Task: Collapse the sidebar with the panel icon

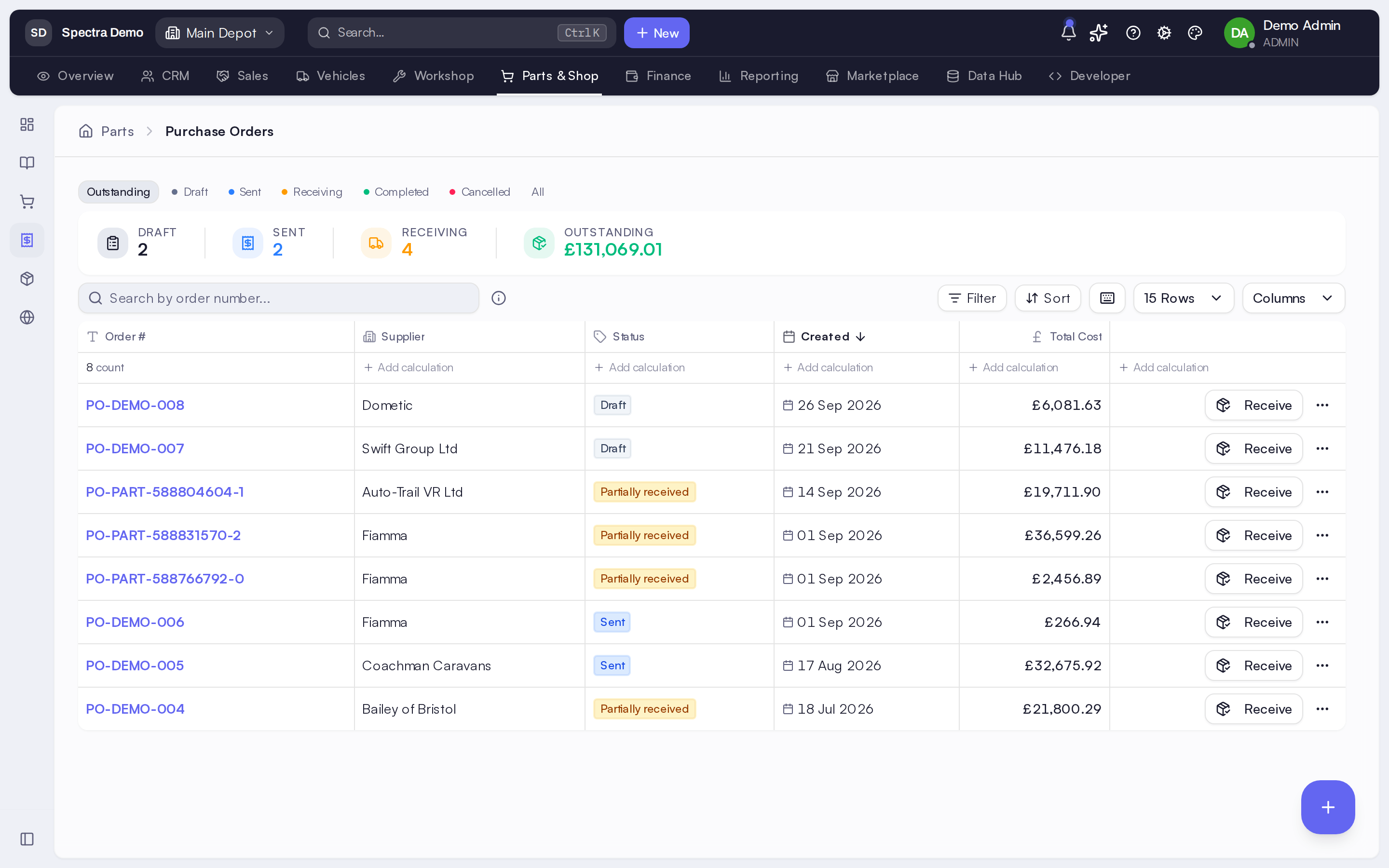Action: pos(27,839)
